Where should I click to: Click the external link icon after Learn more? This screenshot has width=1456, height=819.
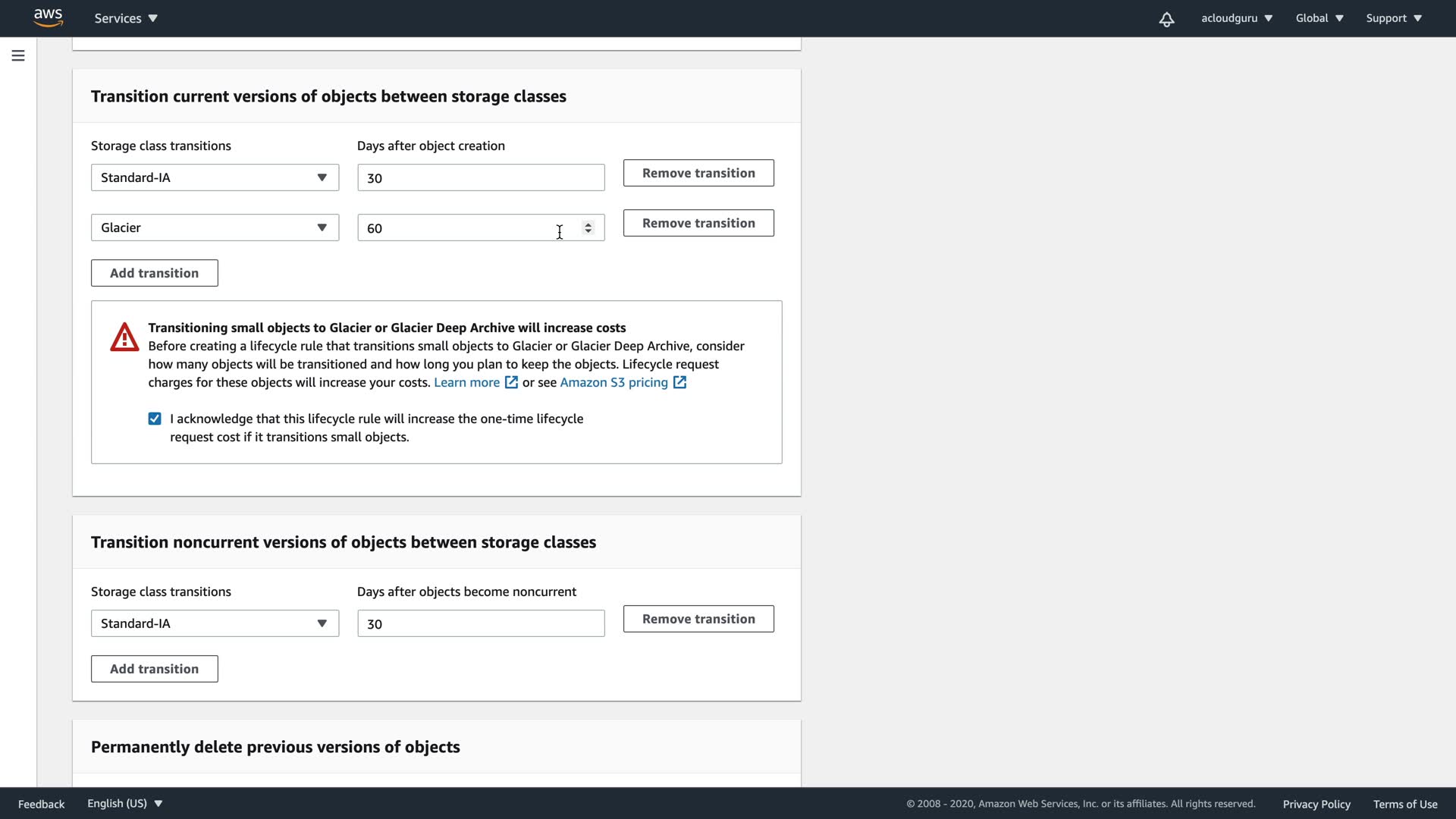pyautogui.click(x=511, y=382)
